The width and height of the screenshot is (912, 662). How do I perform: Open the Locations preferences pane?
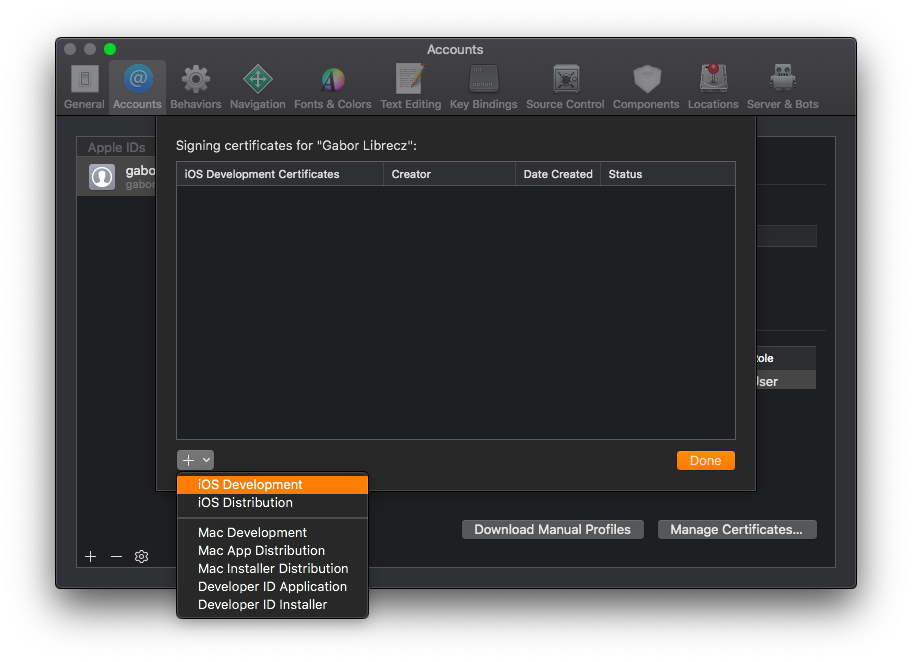point(713,87)
